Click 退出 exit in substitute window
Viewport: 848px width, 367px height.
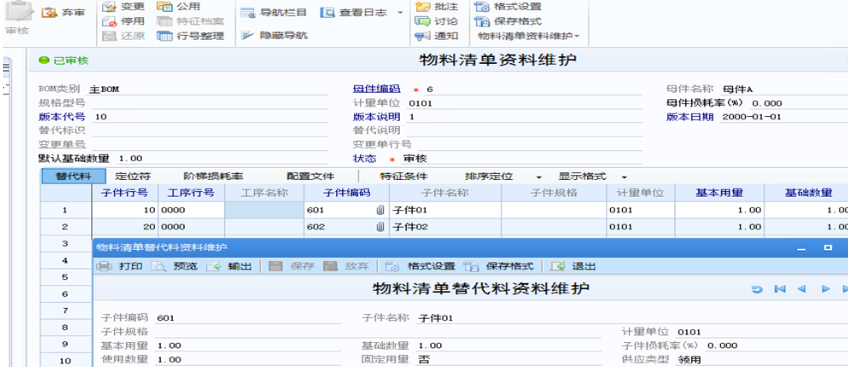point(573,266)
